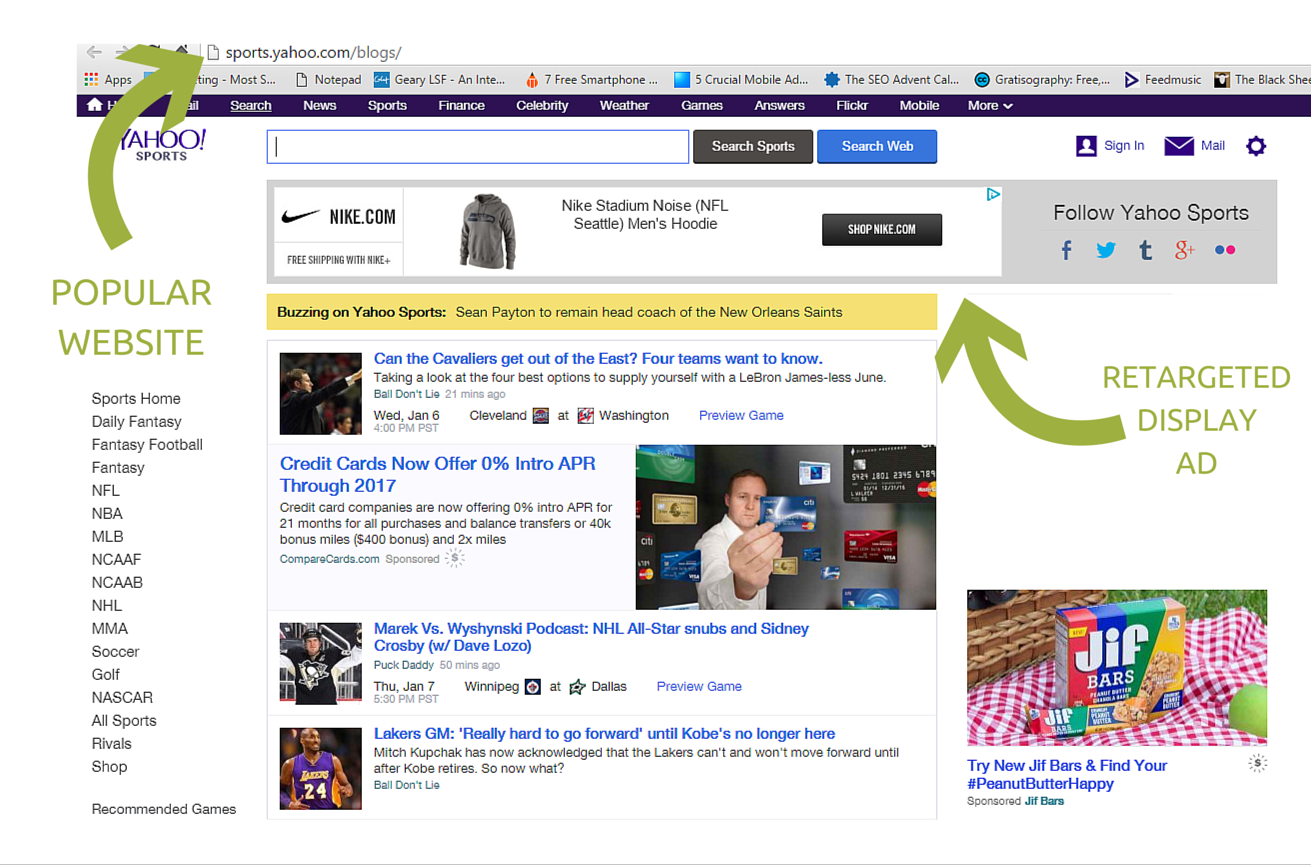
Task: Open the Try New Jif Bars sponsored link
Action: (1067, 774)
